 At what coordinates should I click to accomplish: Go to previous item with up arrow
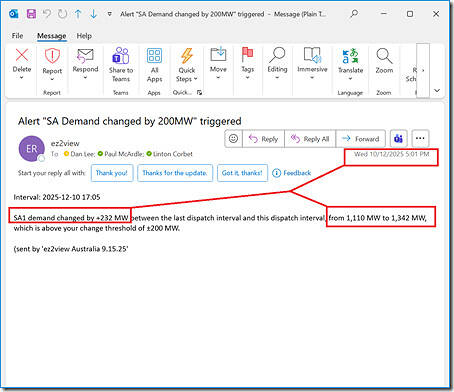click(x=78, y=14)
